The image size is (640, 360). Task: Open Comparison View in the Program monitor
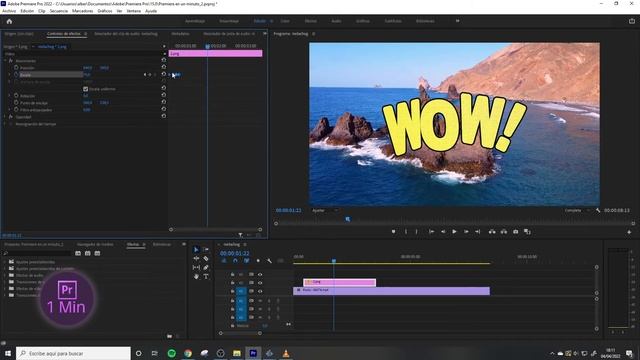click(x=527, y=231)
